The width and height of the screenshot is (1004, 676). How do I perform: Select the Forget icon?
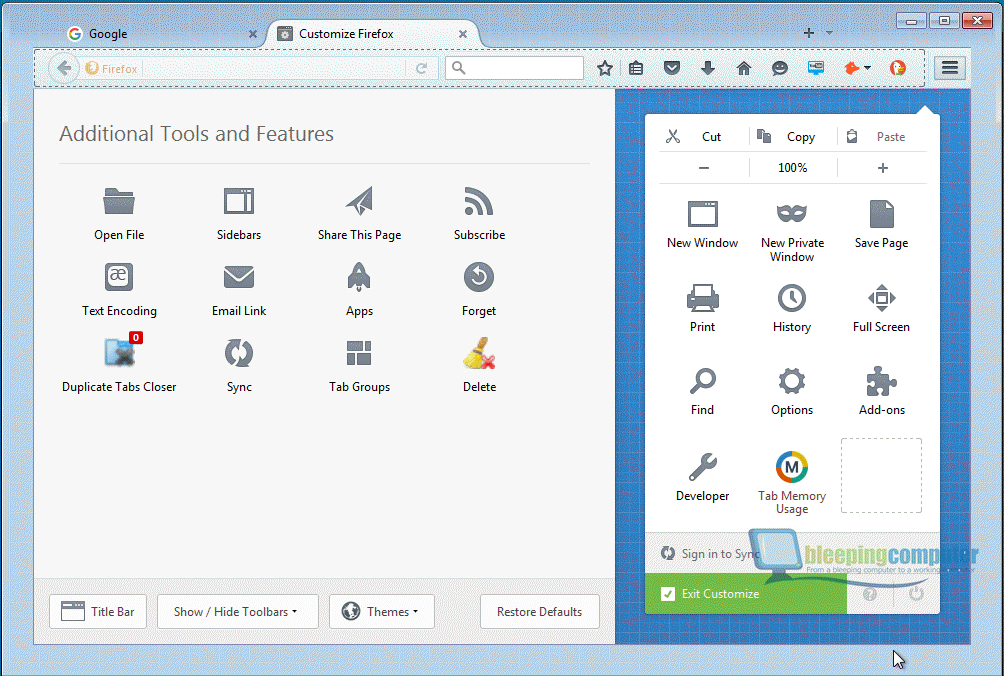(x=479, y=277)
